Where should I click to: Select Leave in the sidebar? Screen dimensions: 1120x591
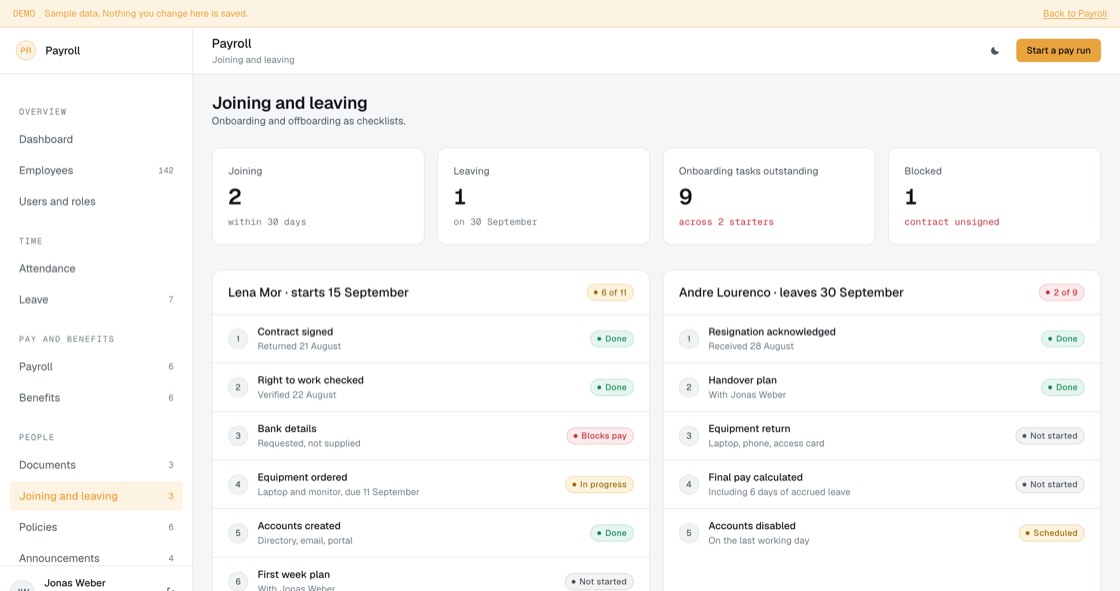(96, 299)
